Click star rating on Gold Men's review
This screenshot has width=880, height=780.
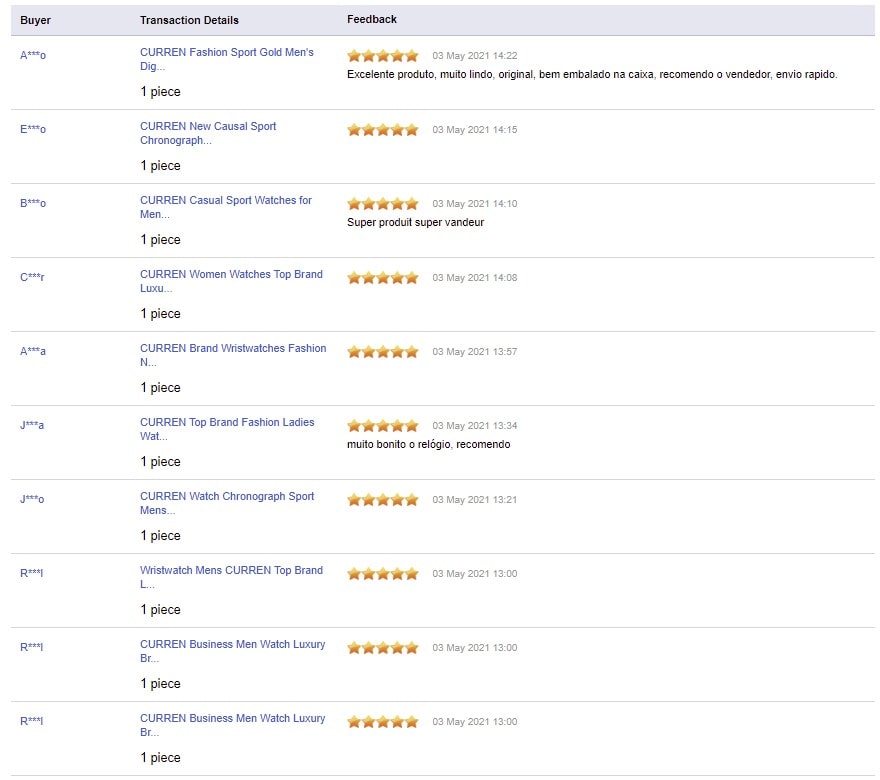click(x=383, y=56)
